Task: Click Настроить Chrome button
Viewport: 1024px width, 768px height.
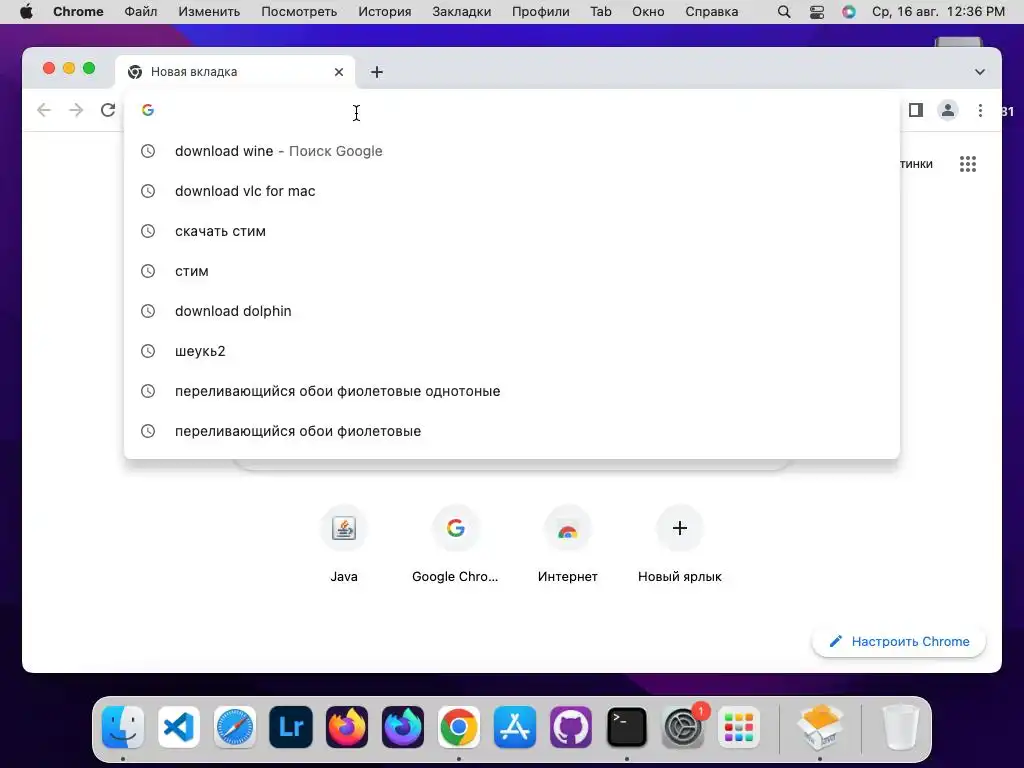Action: click(899, 641)
